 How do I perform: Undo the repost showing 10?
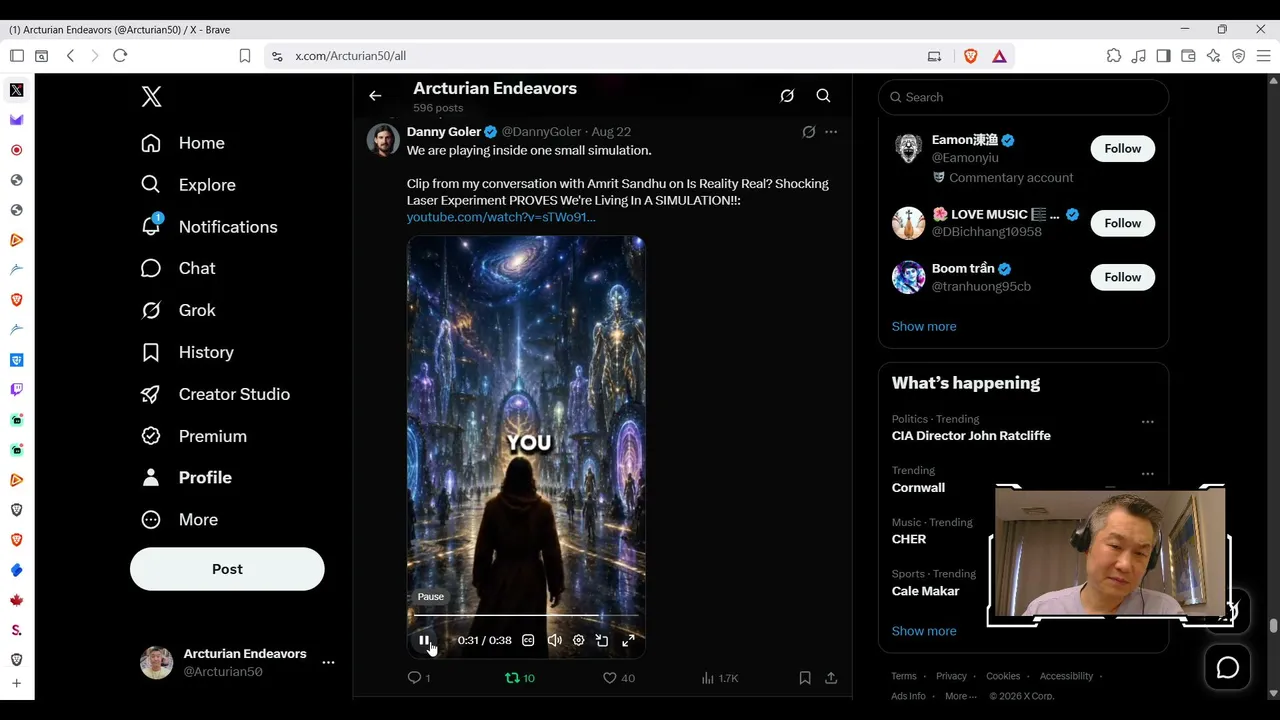(x=520, y=678)
